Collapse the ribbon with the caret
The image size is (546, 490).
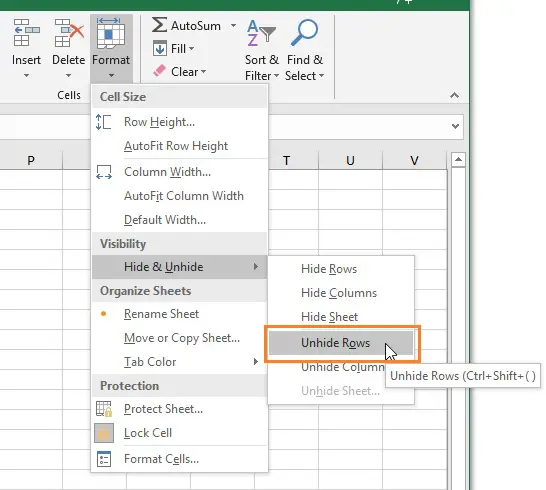pos(454,95)
